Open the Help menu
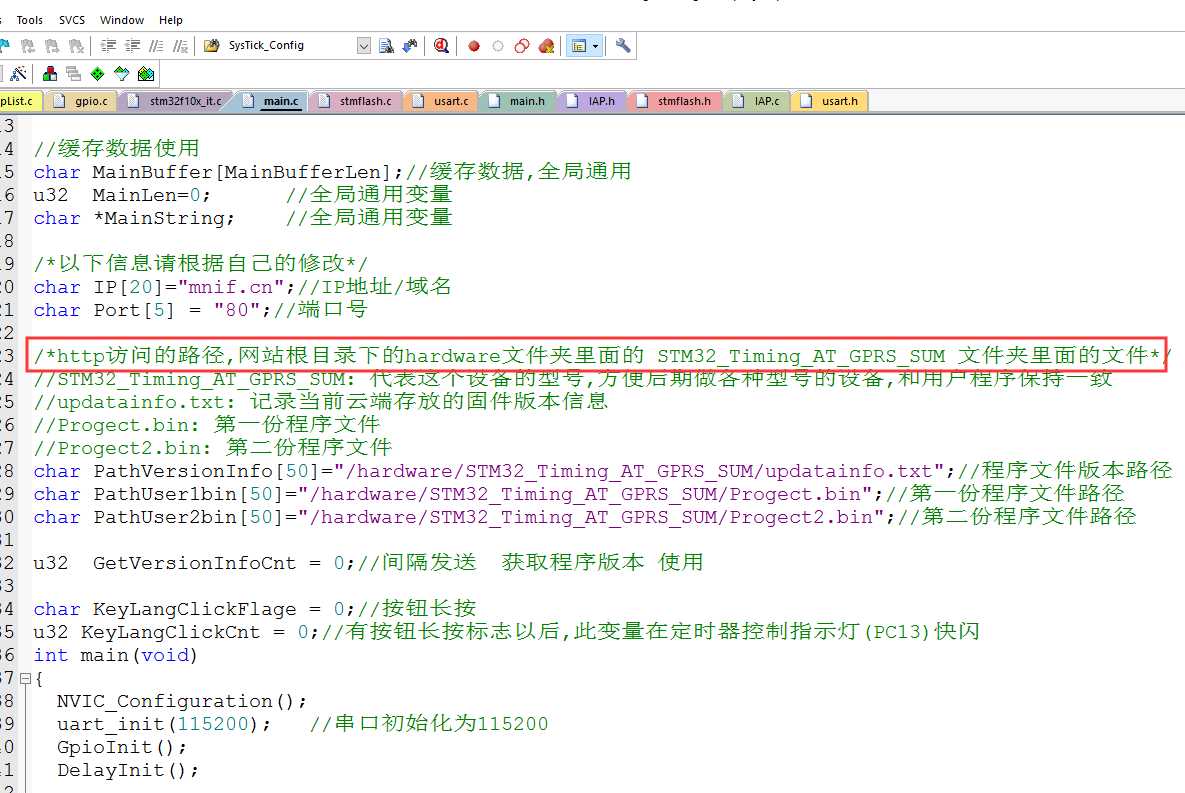 click(x=171, y=20)
